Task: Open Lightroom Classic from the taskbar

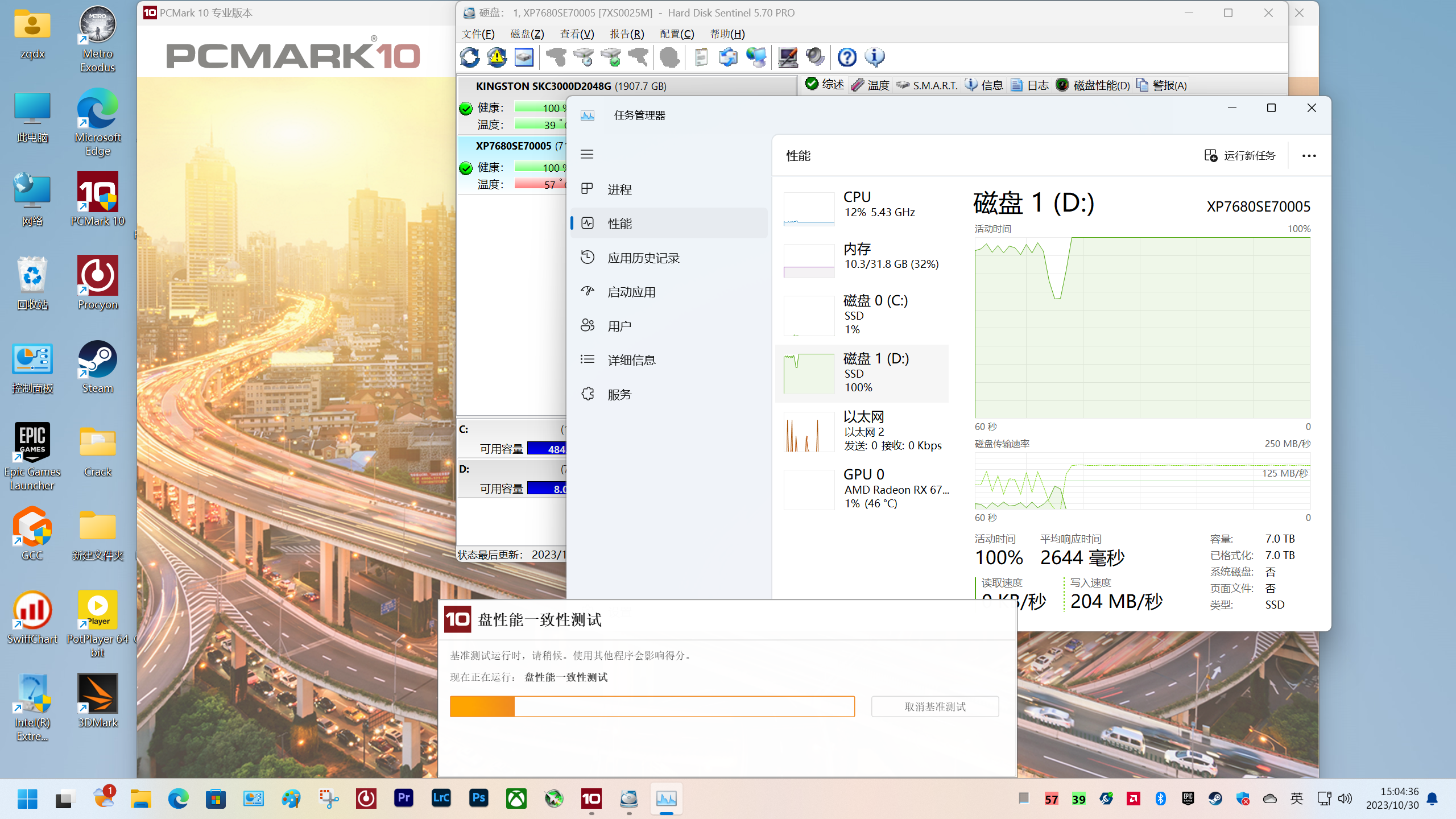Action: [x=441, y=799]
